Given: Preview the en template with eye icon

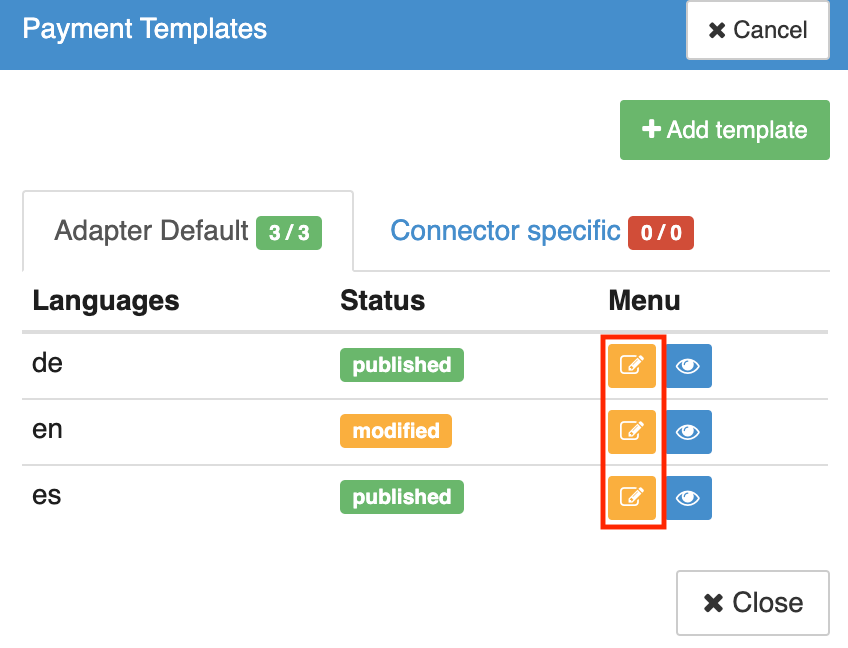Looking at the screenshot, I should [688, 432].
